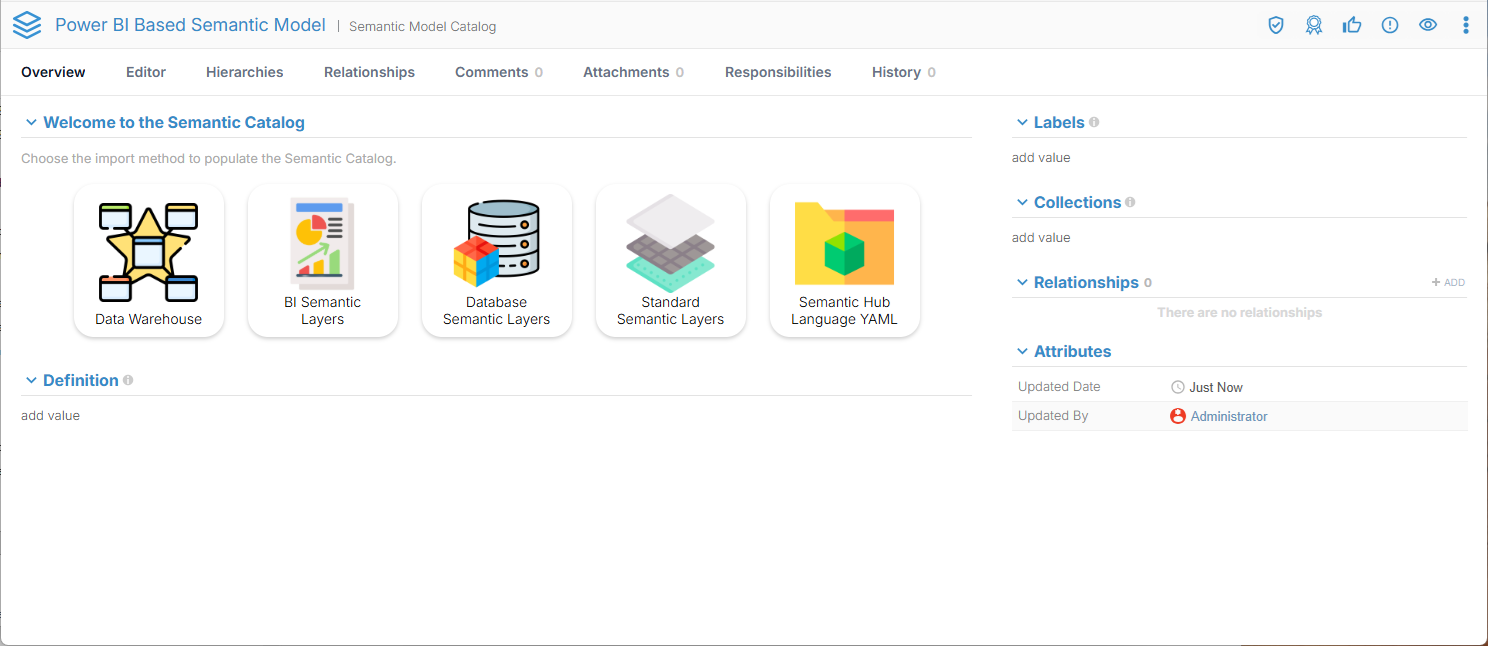Open the Hierarchies tab
1488x646 pixels.
(245, 72)
